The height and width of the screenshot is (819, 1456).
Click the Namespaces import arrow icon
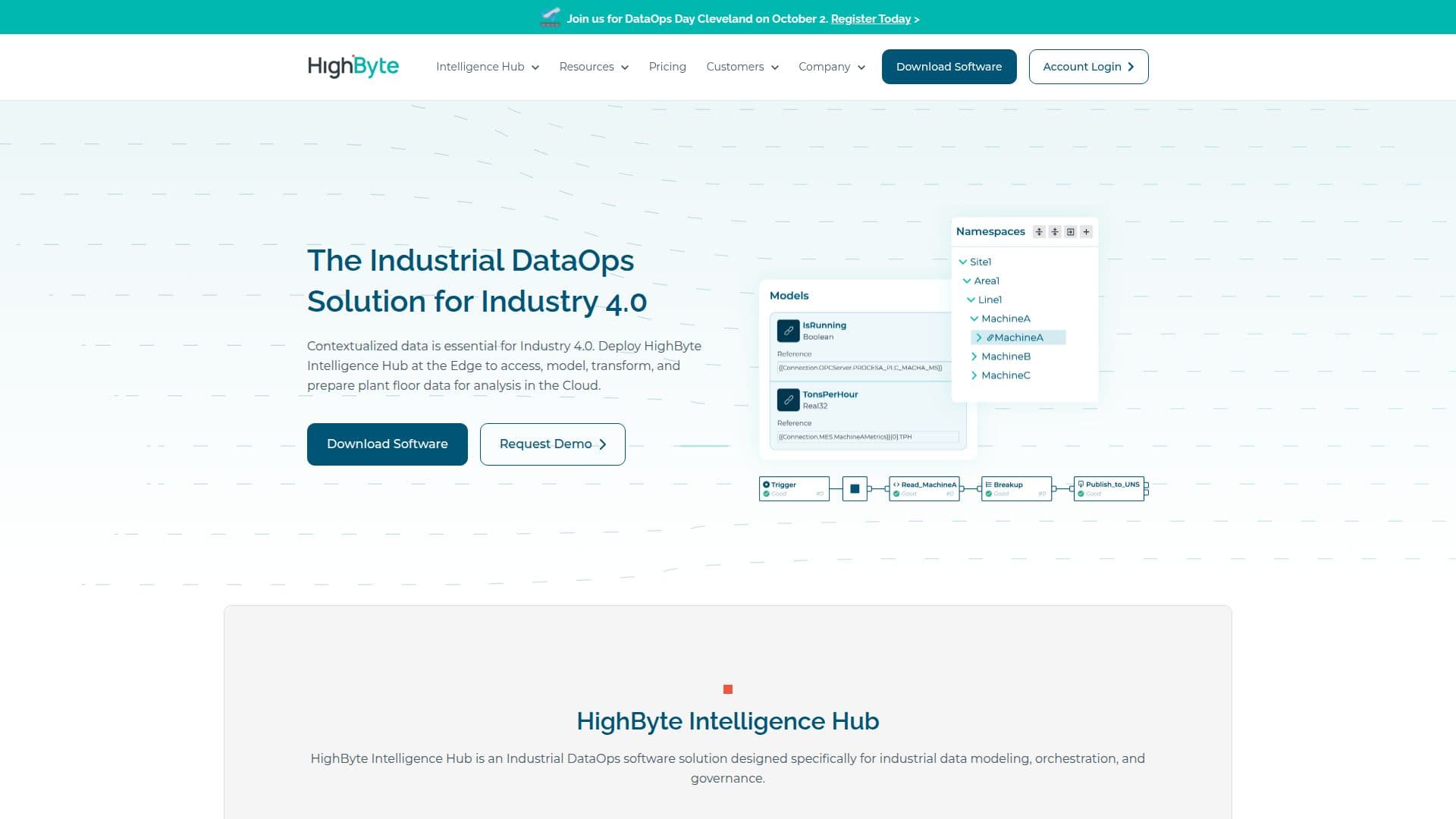tap(1071, 232)
